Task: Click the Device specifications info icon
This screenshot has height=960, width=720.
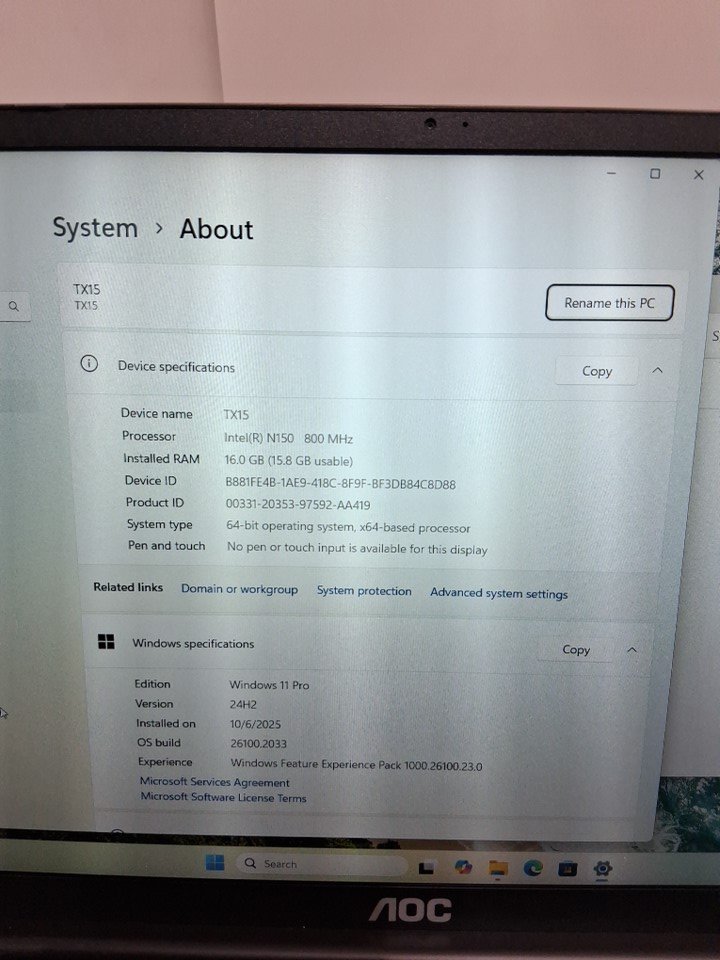Action: click(x=89, y=364)
